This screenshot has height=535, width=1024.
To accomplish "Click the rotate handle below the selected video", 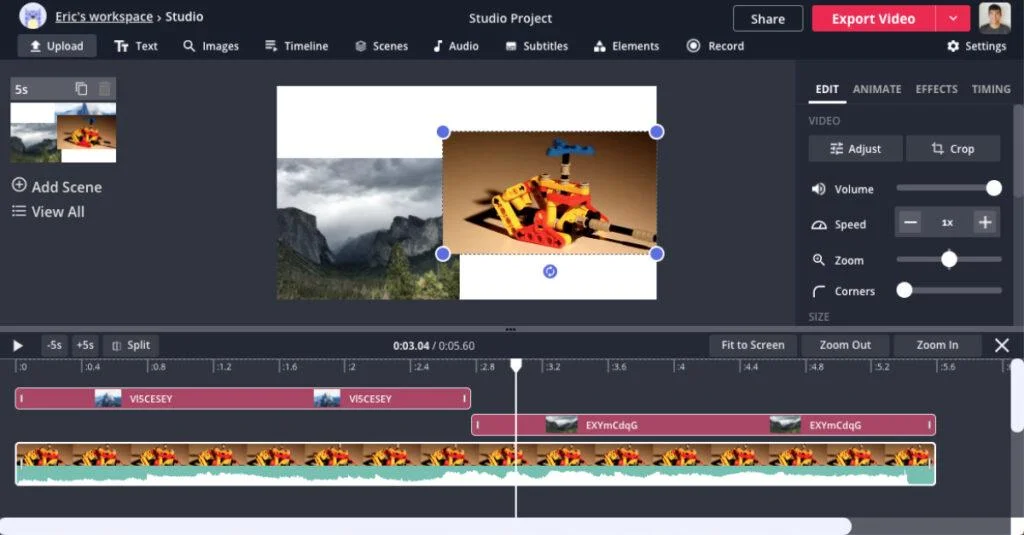I will [549, 271].
